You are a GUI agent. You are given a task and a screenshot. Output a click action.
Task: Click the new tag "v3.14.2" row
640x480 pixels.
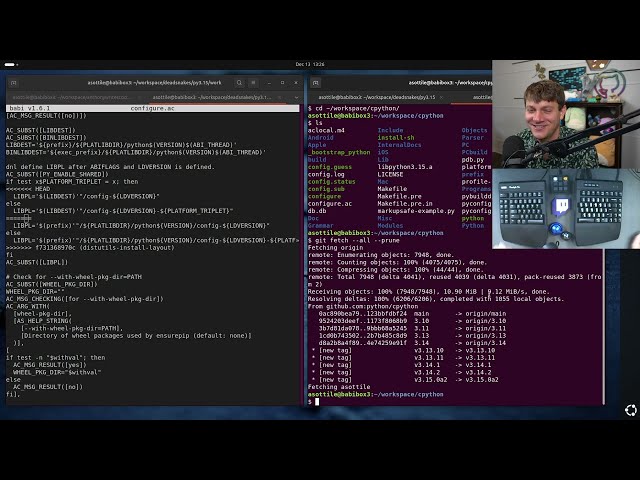click(x=401, y=372)
